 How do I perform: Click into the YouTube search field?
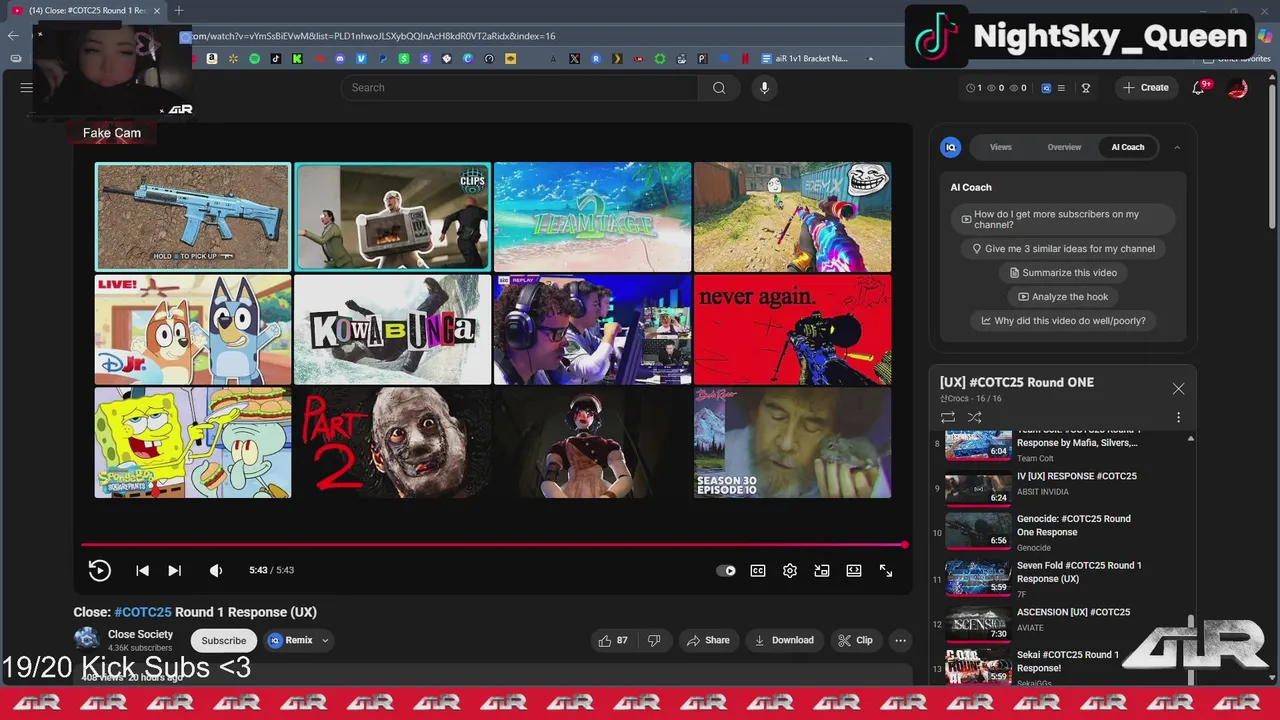tap(520, 88)
